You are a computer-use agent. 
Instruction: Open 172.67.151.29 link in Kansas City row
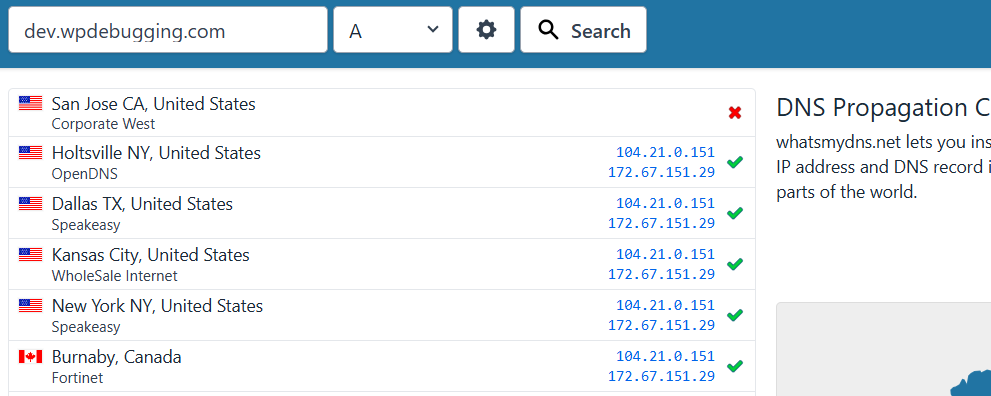tap(662, 274)
